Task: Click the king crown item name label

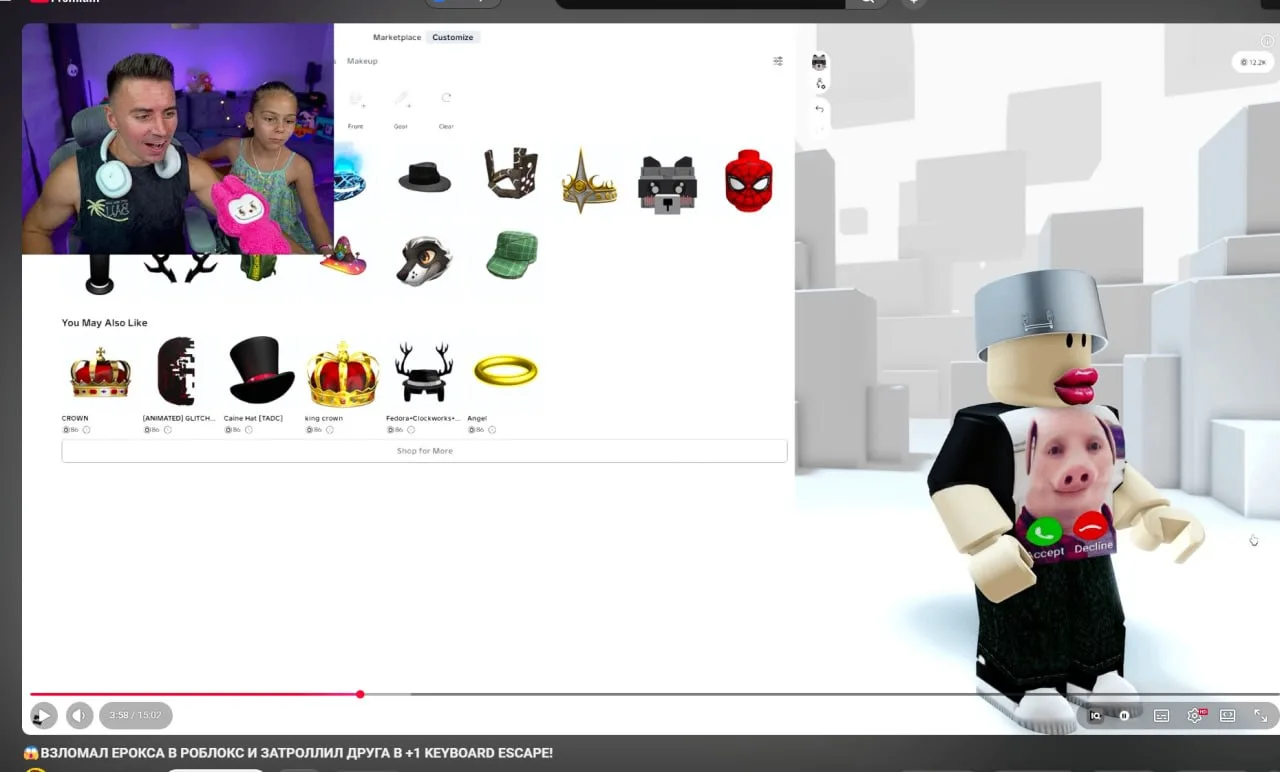Action: point(324,418)
